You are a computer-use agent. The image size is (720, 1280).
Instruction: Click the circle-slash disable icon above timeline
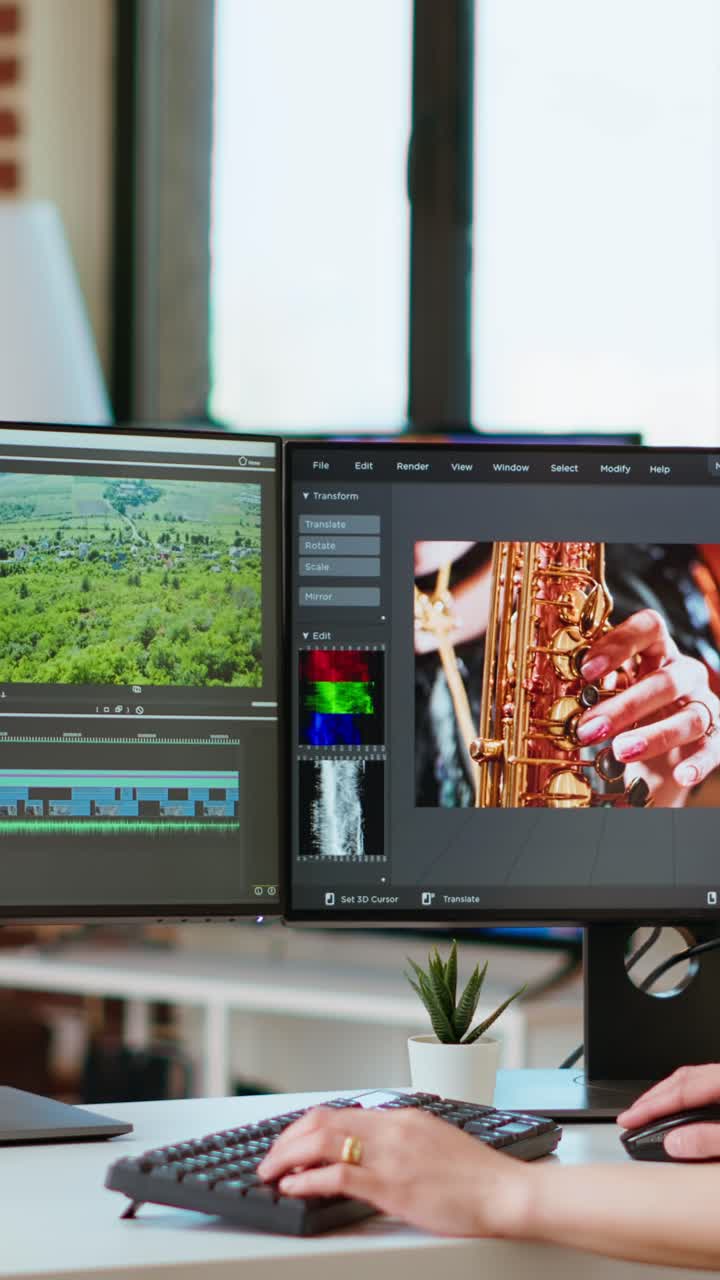tap(139, 710)
